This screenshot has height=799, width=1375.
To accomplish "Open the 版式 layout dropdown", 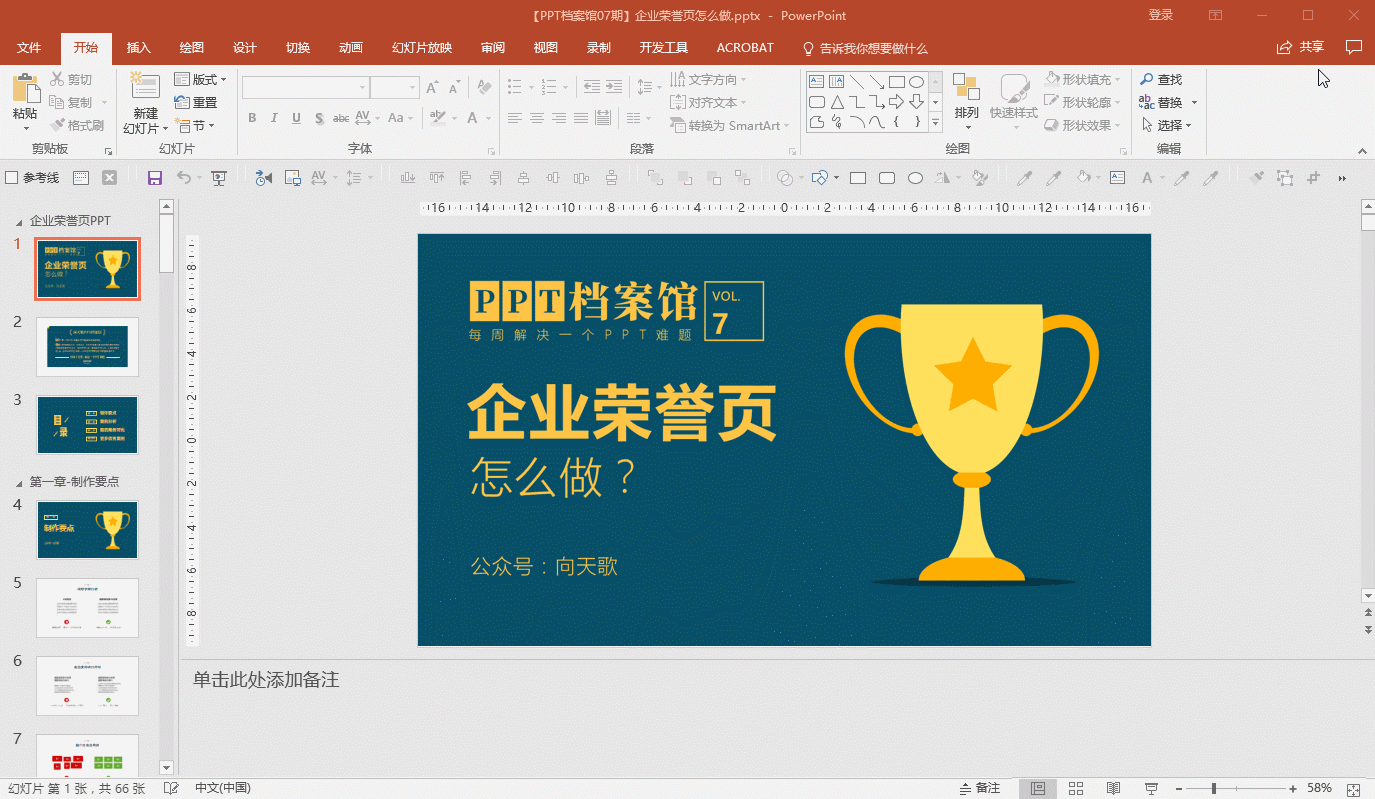I will click(200, 79).
